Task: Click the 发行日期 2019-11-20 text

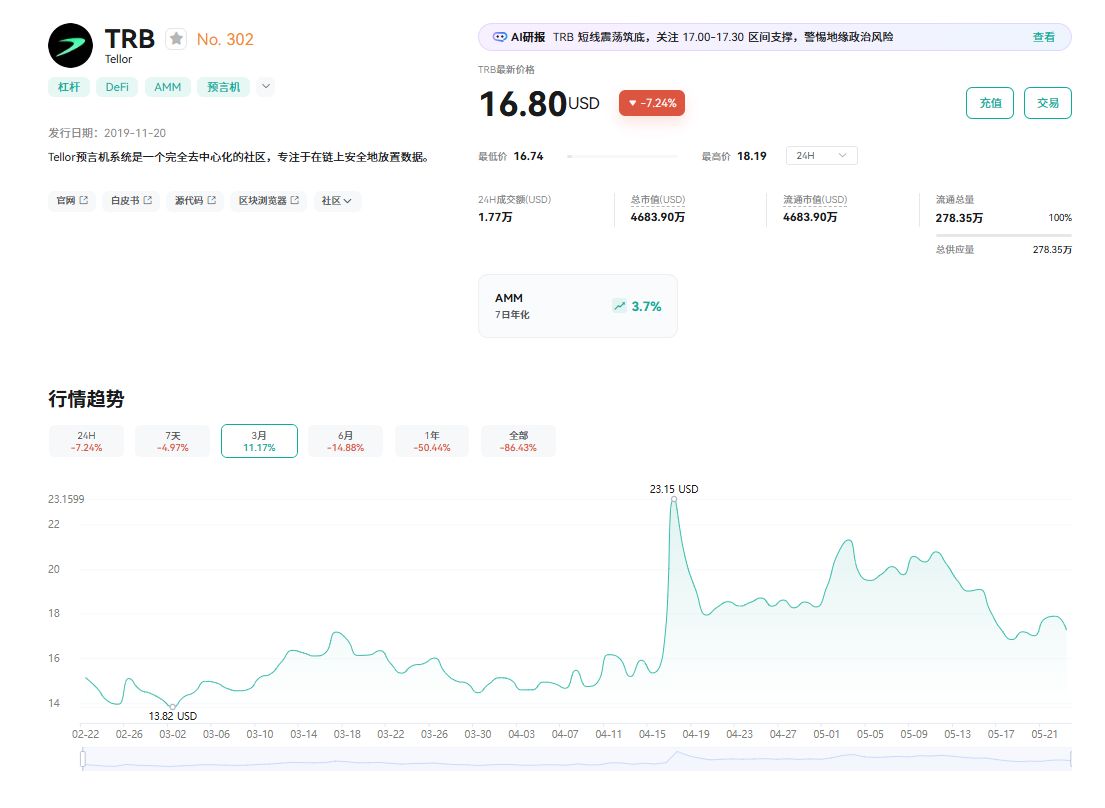Action: coord(107,133)
